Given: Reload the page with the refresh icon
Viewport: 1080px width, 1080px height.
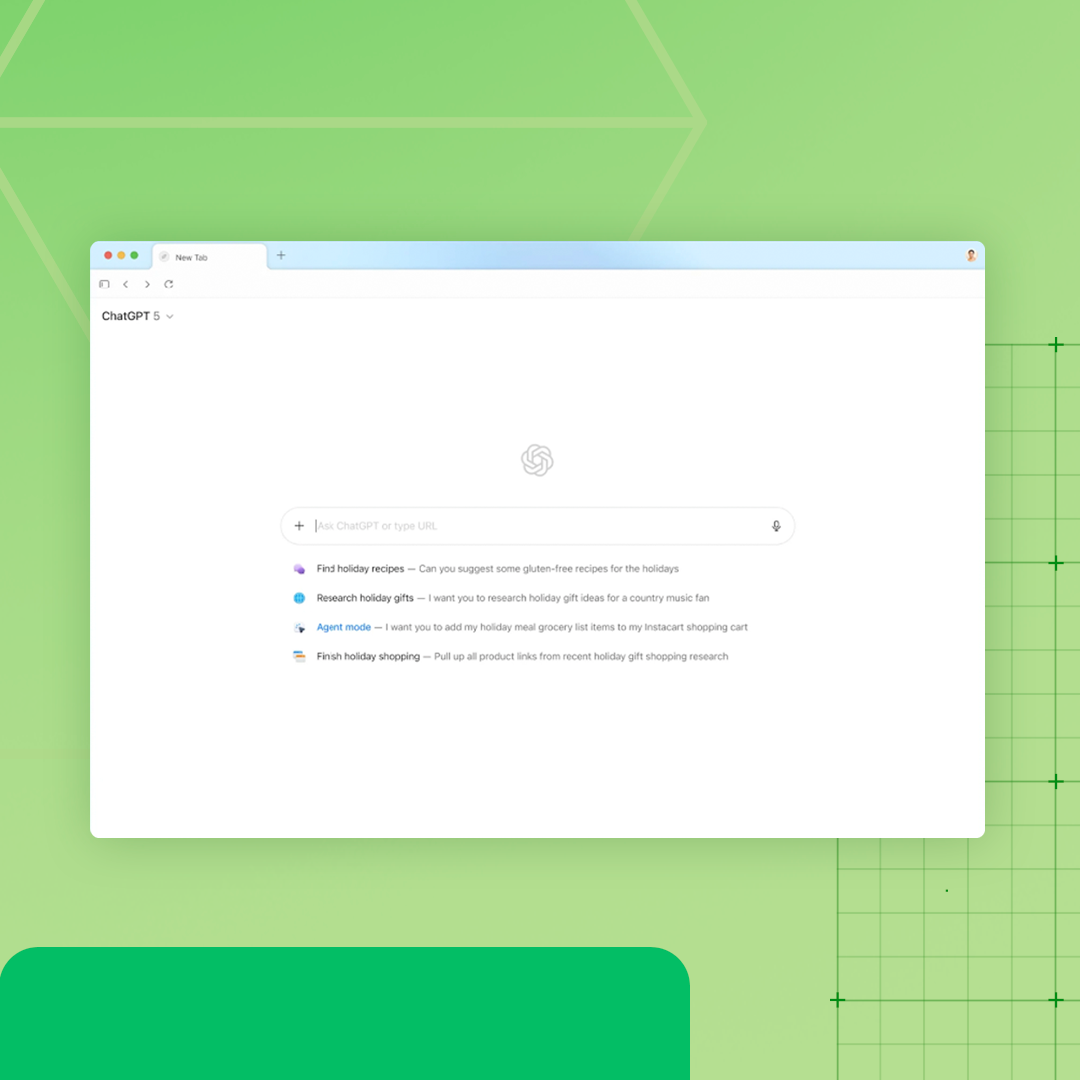Looking at the screenshot, I should tap(168, 284).
